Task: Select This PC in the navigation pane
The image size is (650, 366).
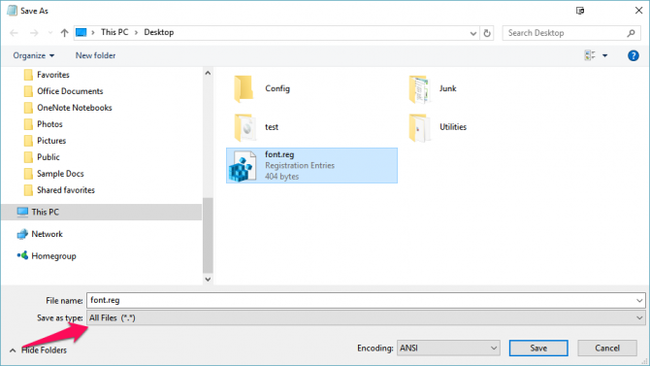Action: [x=102, y=212]
